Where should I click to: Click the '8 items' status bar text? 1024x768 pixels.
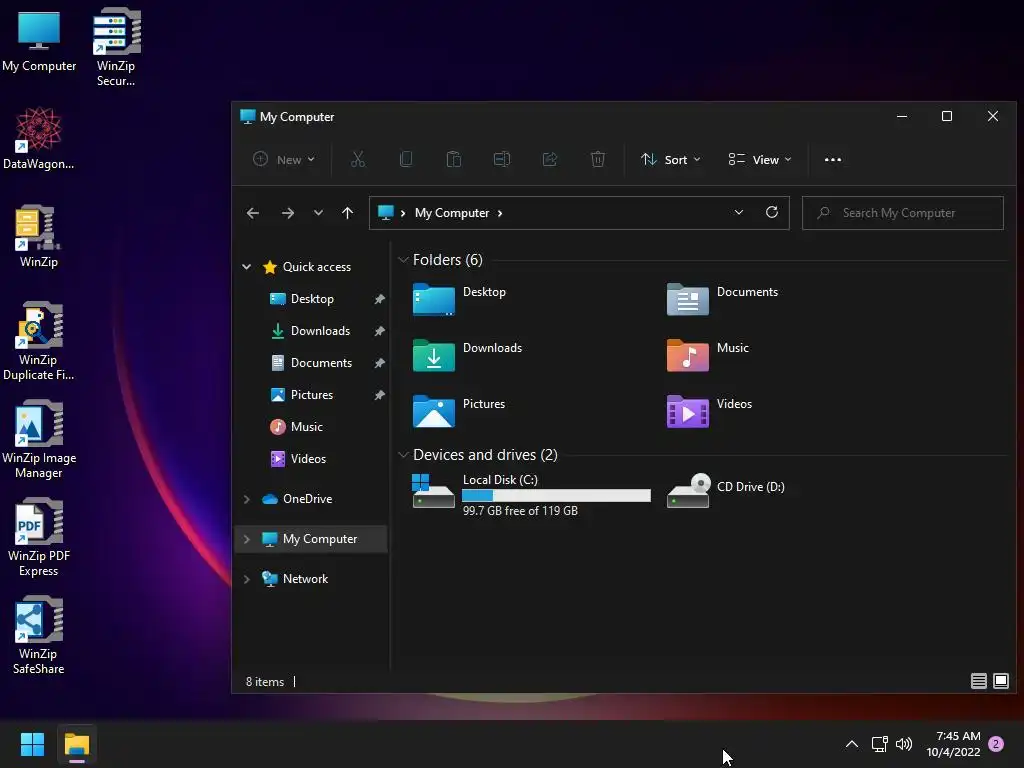pyautogui.click(x=264, y=682)
